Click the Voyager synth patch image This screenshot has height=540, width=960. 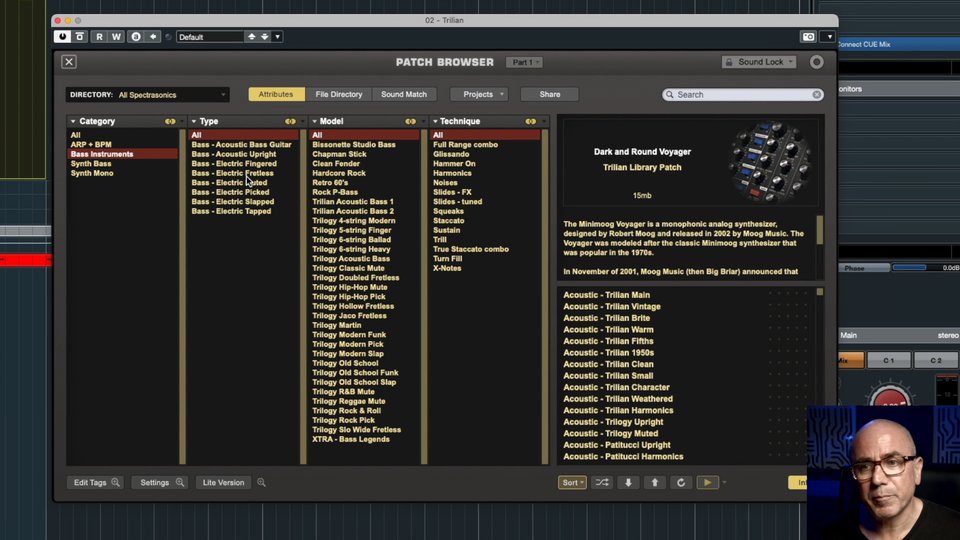[770, 162]
